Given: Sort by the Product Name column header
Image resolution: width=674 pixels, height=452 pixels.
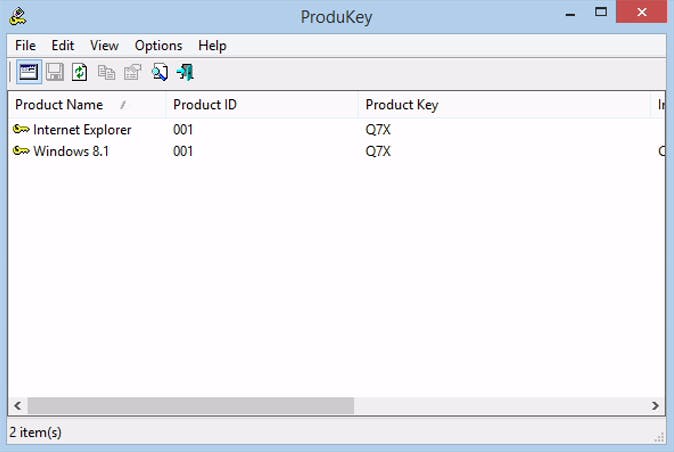Looking at the screenshot, I should click(x=87, y=105).
